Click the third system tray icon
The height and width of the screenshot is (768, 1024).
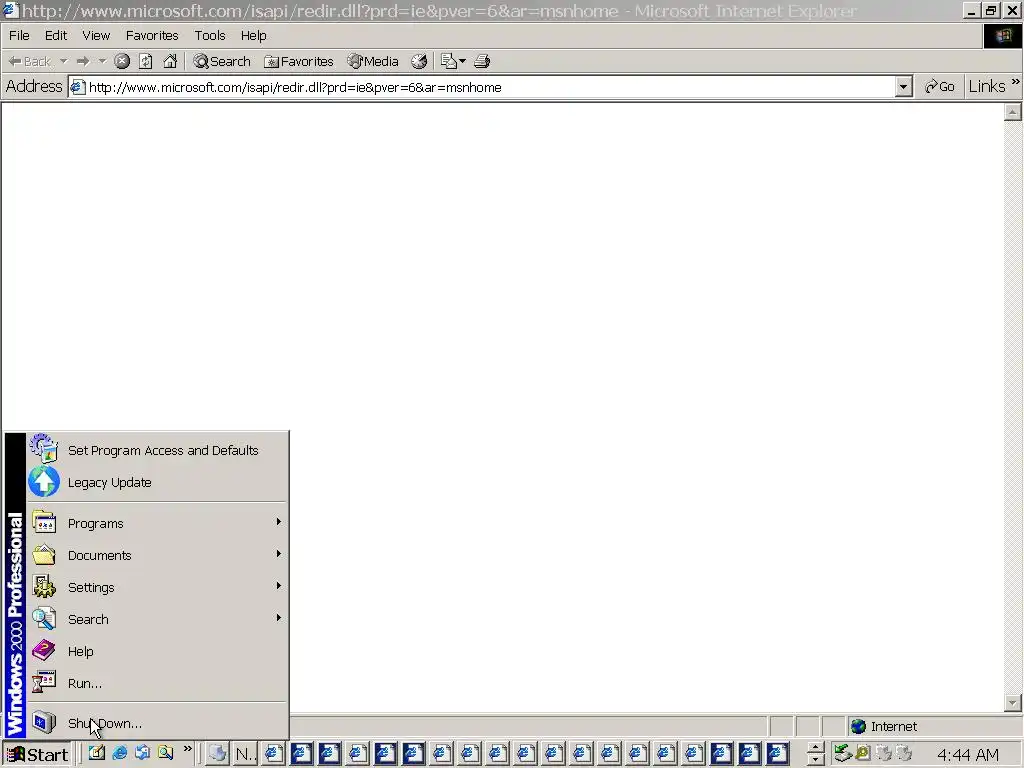click(884, 754)
